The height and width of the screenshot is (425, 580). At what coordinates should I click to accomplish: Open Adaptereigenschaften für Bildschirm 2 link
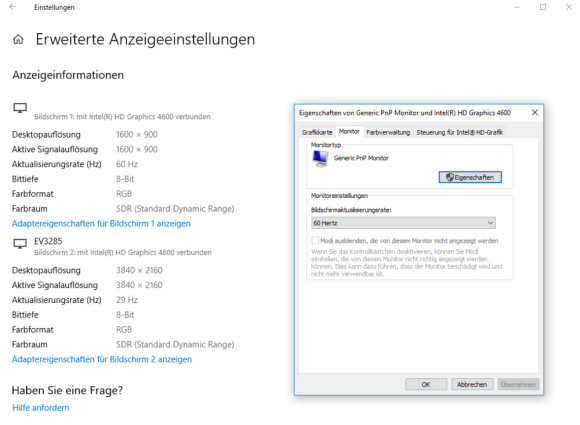[102, 359]
